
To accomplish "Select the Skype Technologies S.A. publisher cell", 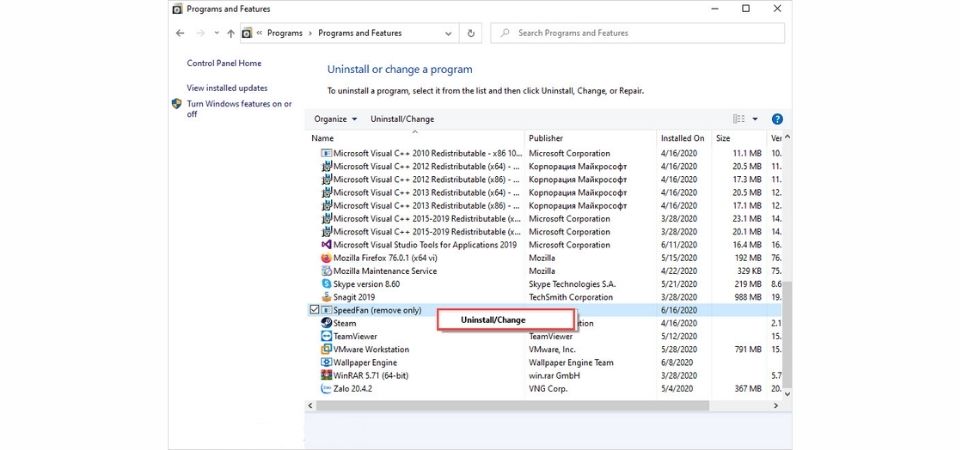I will [x=572, y=284].
